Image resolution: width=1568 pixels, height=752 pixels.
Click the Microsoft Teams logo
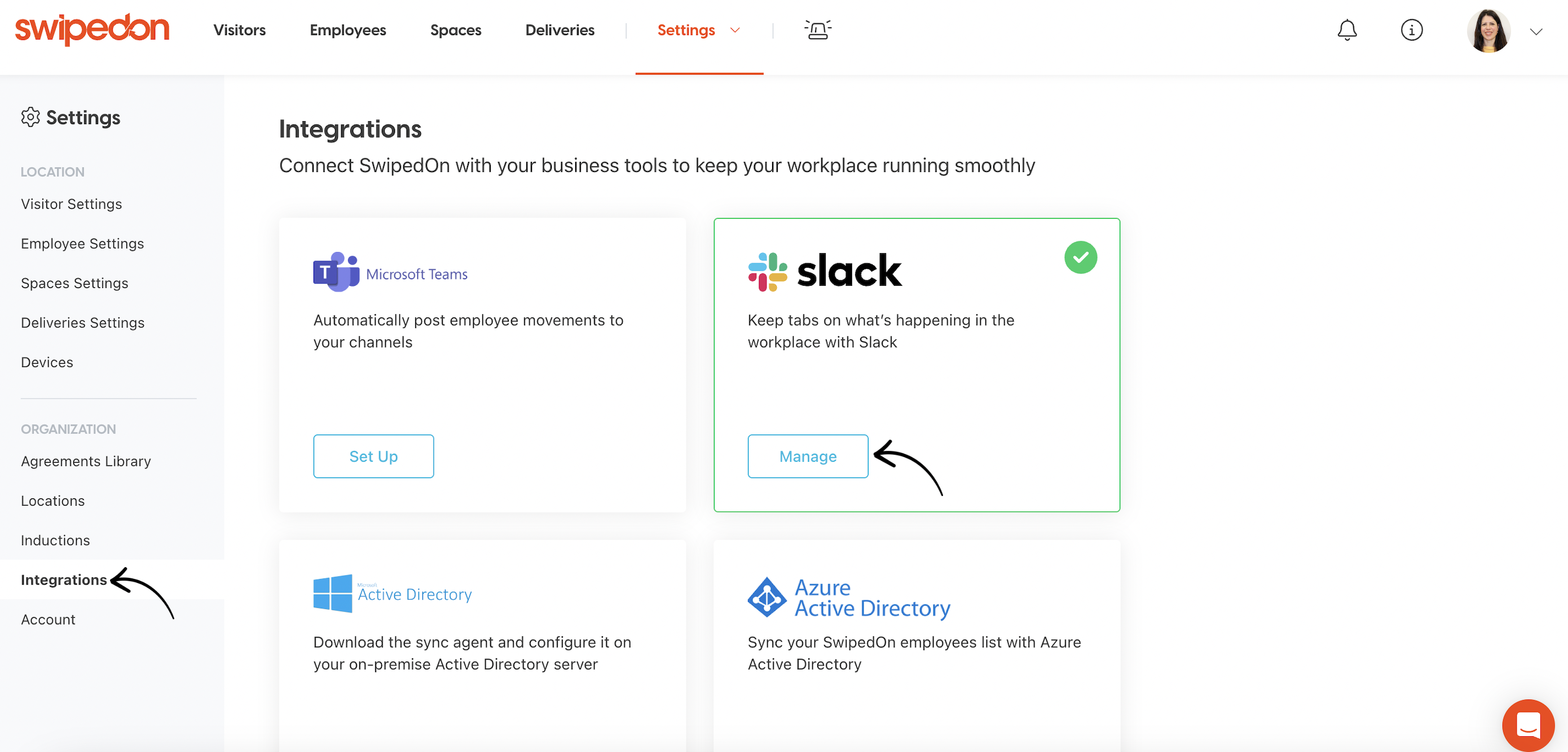[390, 272]
